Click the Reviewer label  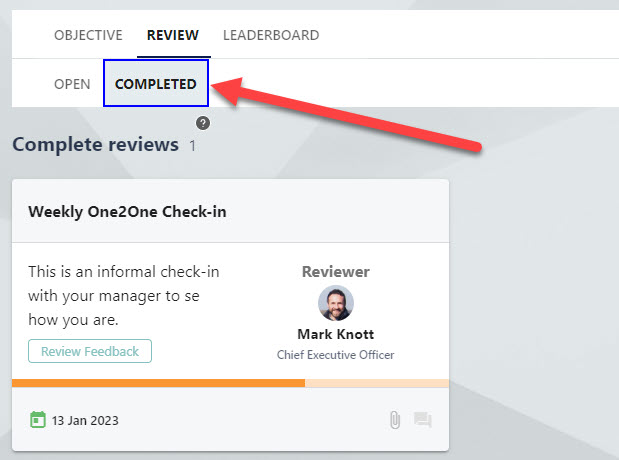point(336,272)
